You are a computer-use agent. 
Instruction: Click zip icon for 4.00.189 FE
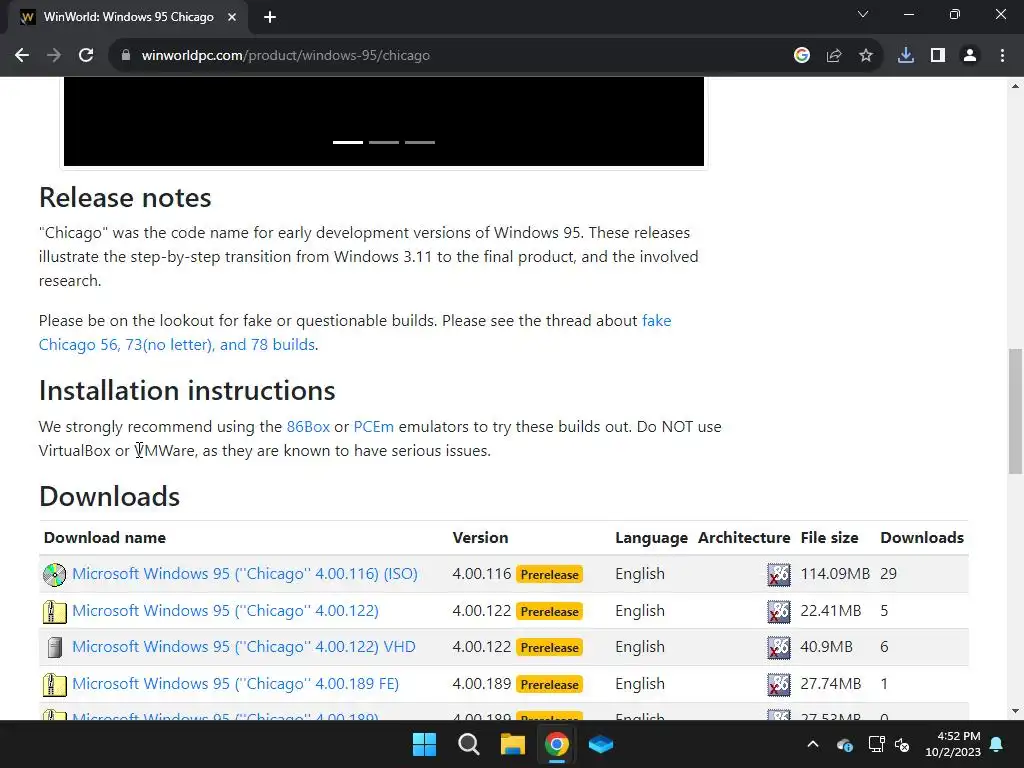tap(54, 685)
